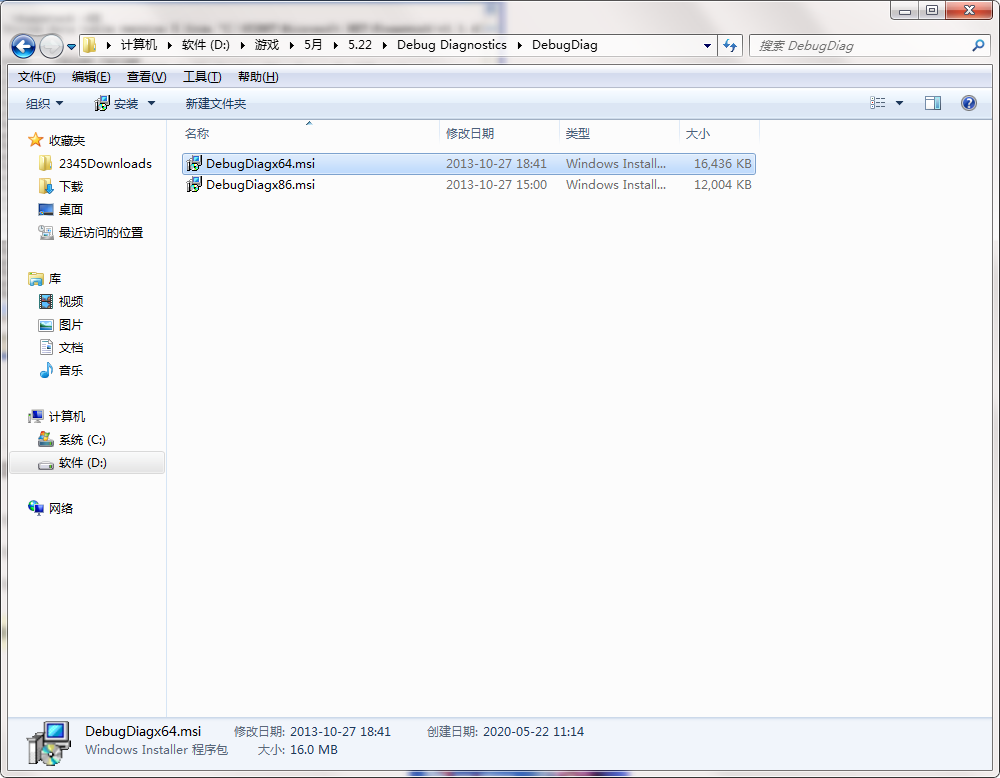1000x778 pixels.
Task: Go to 5月 in address bar
Action: tap(312, 45)
